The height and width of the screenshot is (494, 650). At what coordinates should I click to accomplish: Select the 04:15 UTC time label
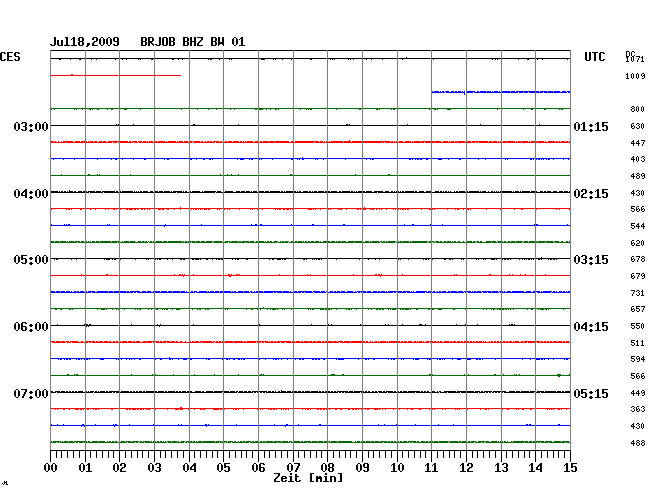591,327
